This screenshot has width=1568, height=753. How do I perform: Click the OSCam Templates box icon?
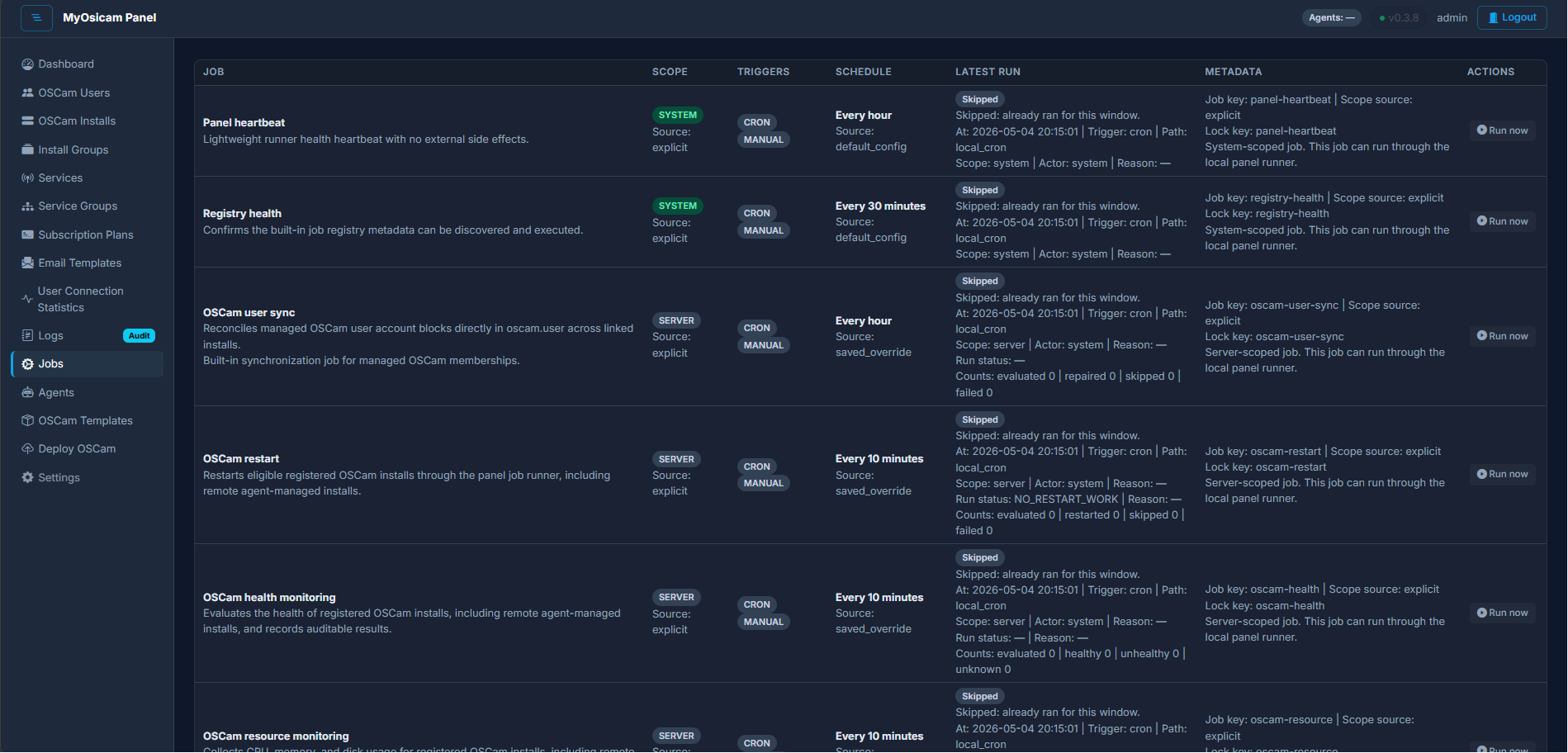[27, 420]
